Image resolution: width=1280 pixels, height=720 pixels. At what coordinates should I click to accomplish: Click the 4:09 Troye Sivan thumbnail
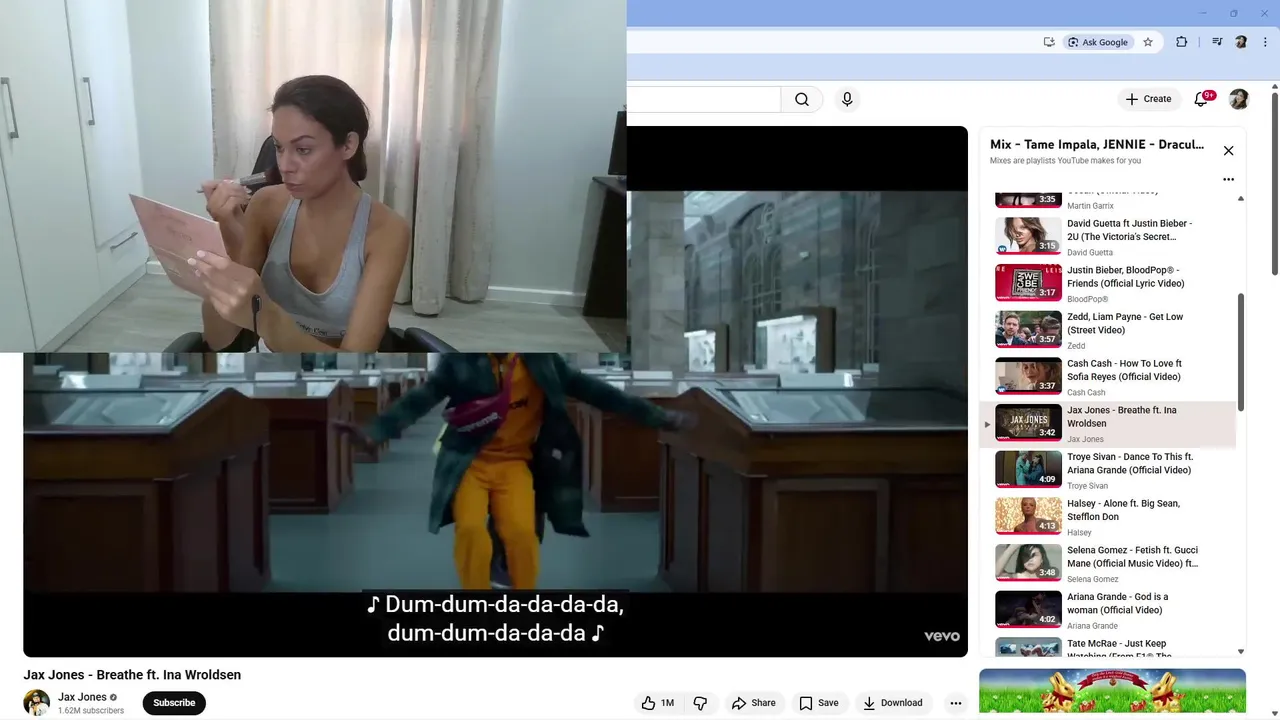1028,469
